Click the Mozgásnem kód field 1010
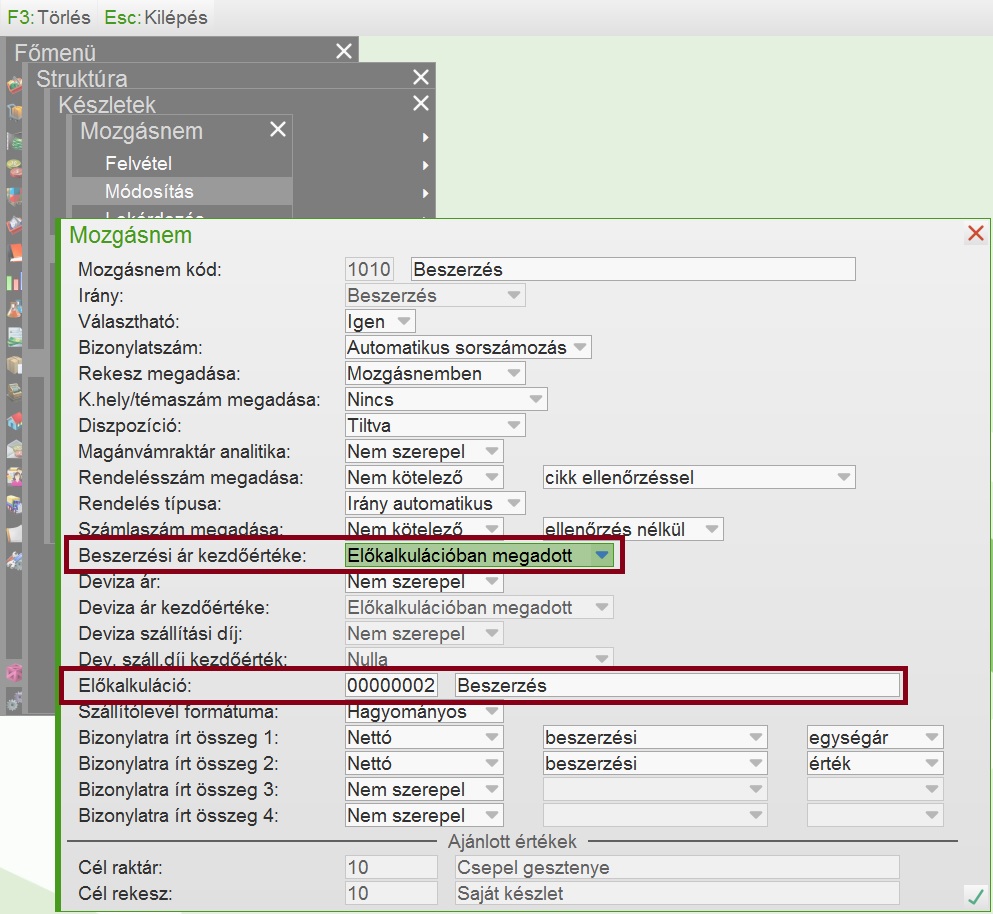Image resolution: width=993 pixels, height=914 pixels. click(x=369, y=269)
